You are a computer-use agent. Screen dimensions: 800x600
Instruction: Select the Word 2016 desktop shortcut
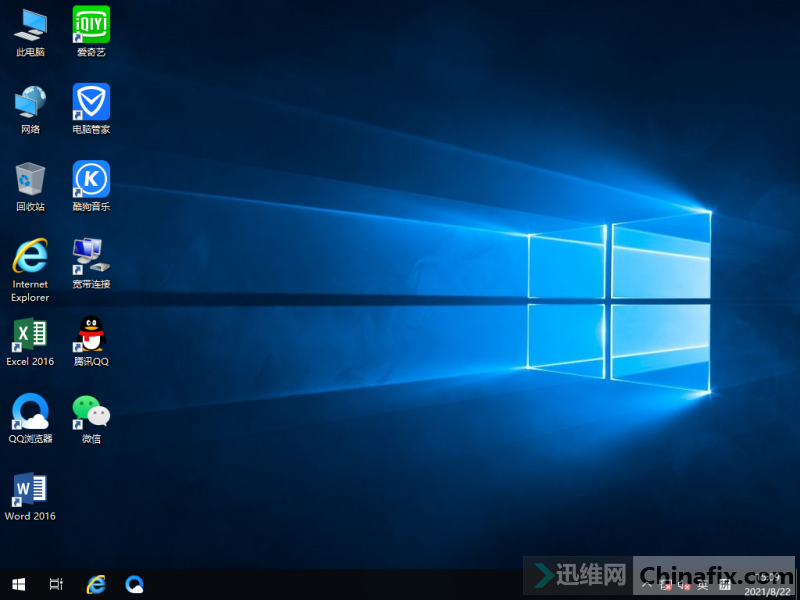30,497
